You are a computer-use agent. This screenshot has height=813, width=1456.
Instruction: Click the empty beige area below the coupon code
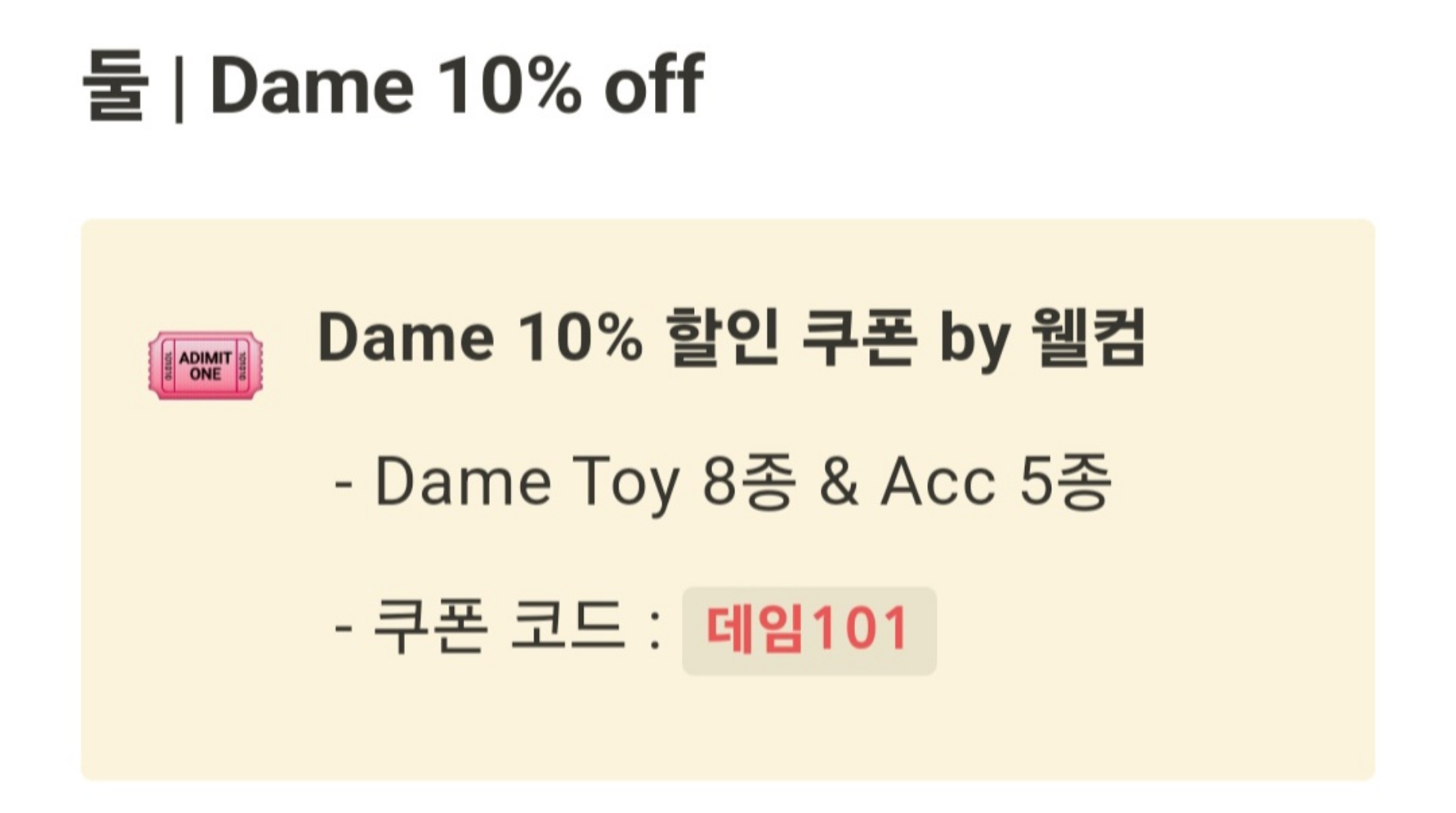(x=715, y=730)
